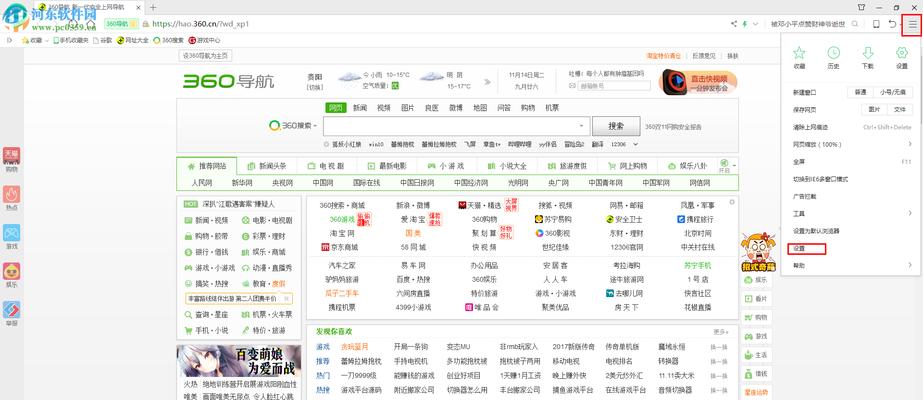Expand 网页缩放 (100%) submenu

(909, 144)
